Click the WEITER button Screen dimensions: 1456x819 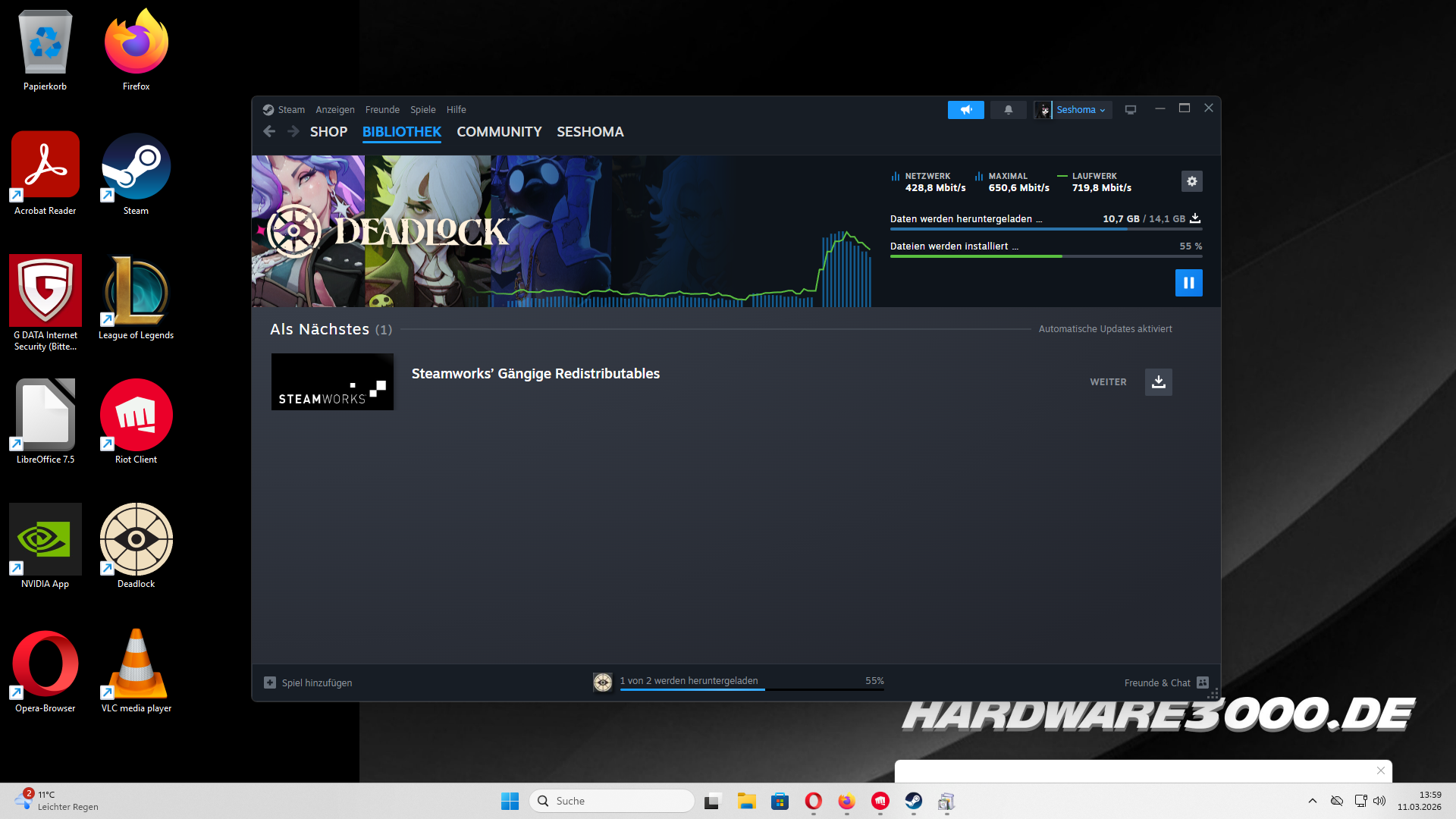1108,382
